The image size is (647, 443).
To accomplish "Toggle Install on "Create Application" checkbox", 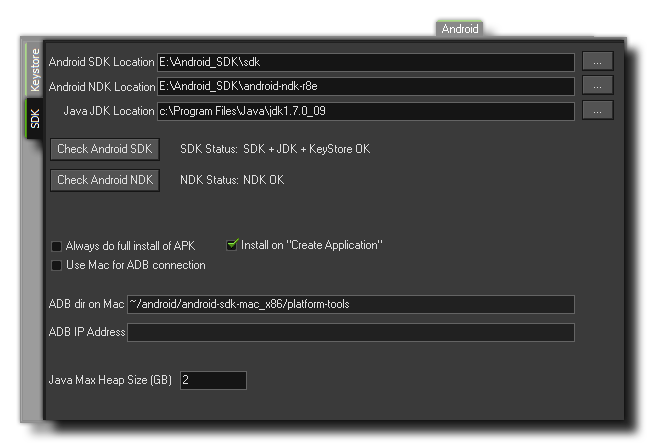I will [x=232, y=244].
